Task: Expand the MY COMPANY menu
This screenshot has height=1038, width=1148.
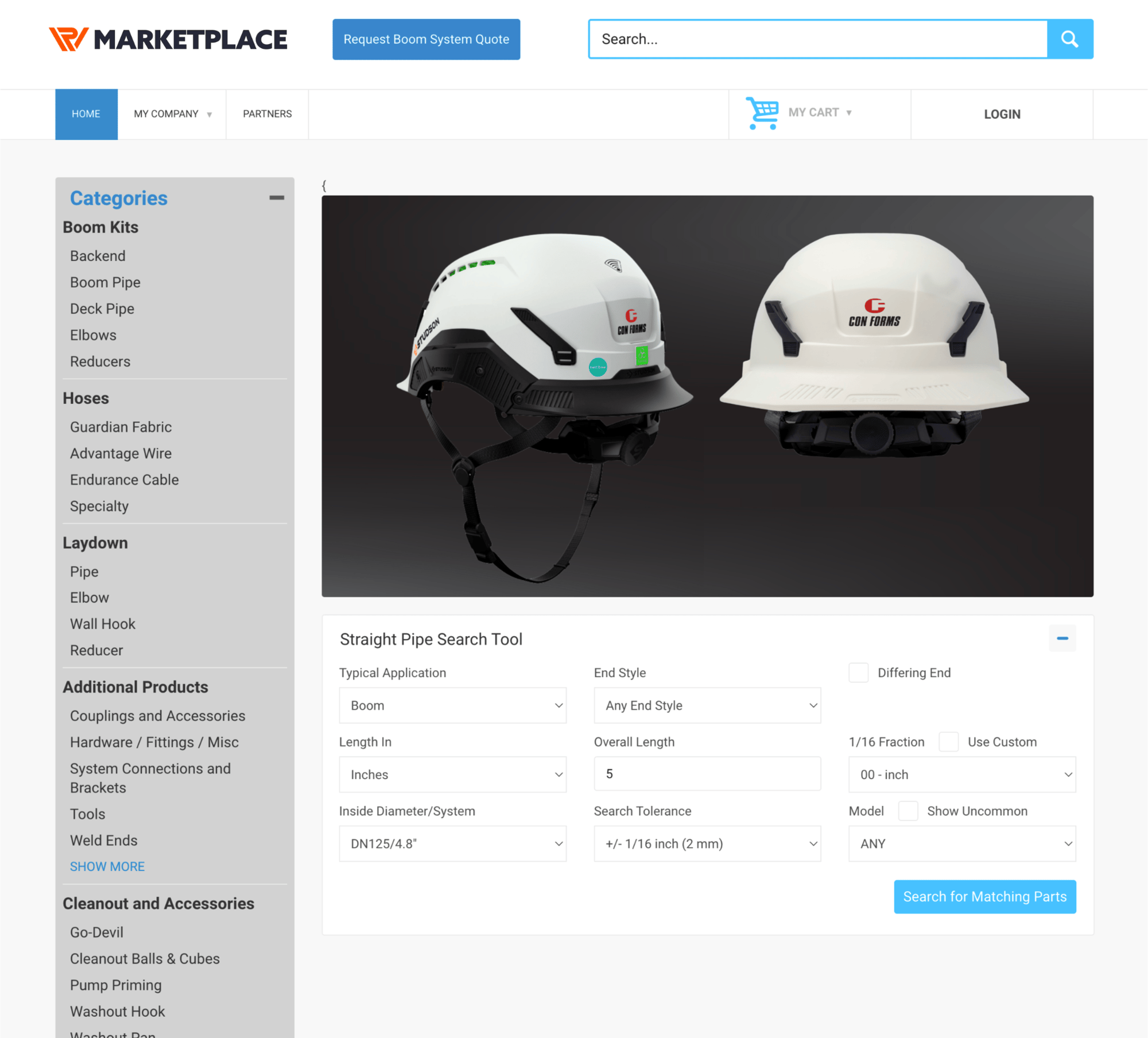Action: 171,114
